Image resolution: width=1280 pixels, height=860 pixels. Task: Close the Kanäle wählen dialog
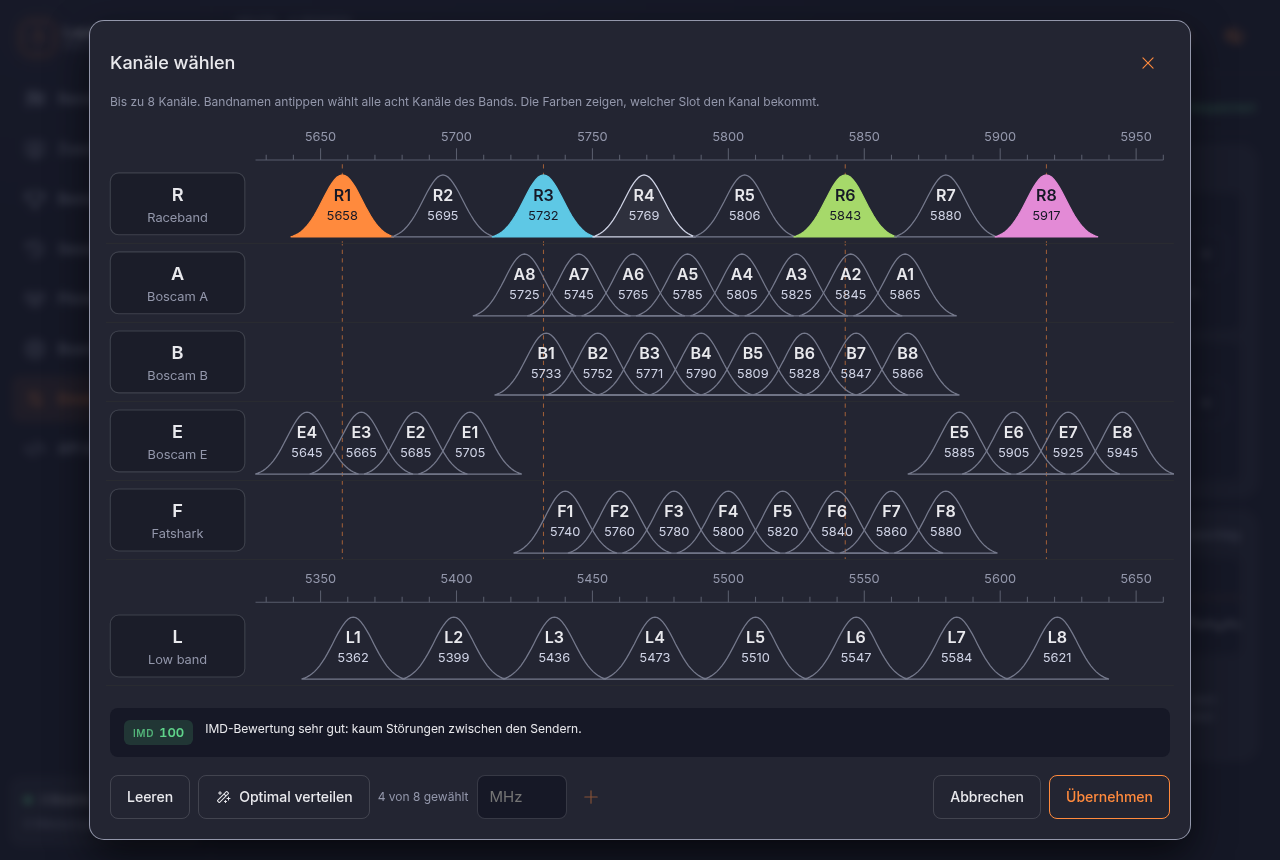coord(1148,63)
